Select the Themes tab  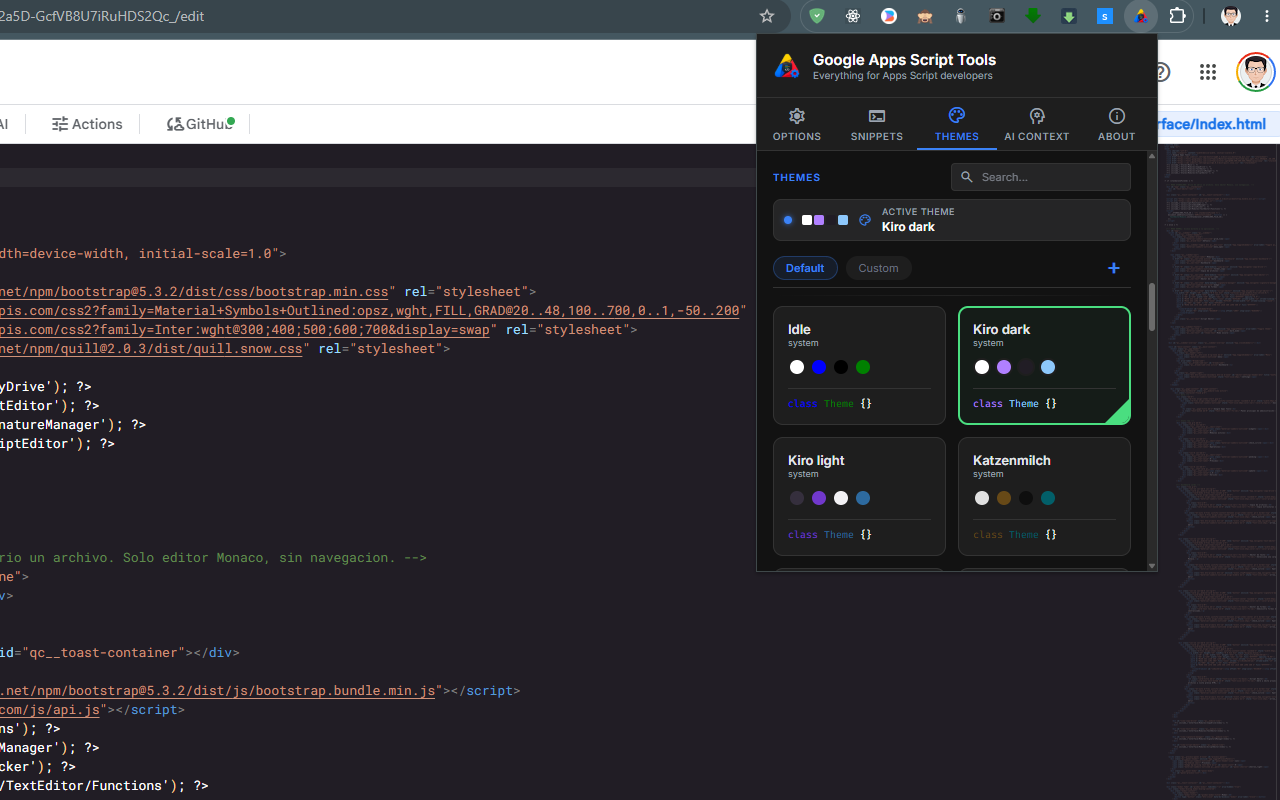(957, 125)
